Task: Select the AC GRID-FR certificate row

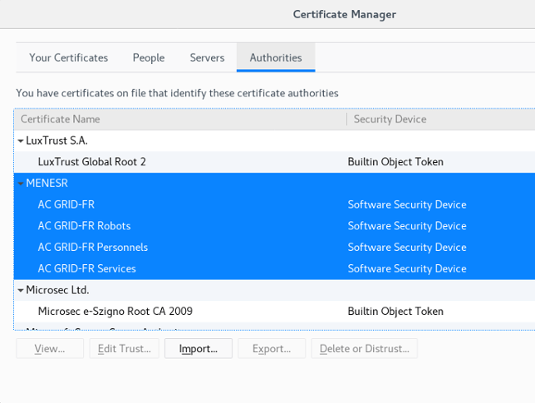Action: pyautogui.click(x=275, y=205)
